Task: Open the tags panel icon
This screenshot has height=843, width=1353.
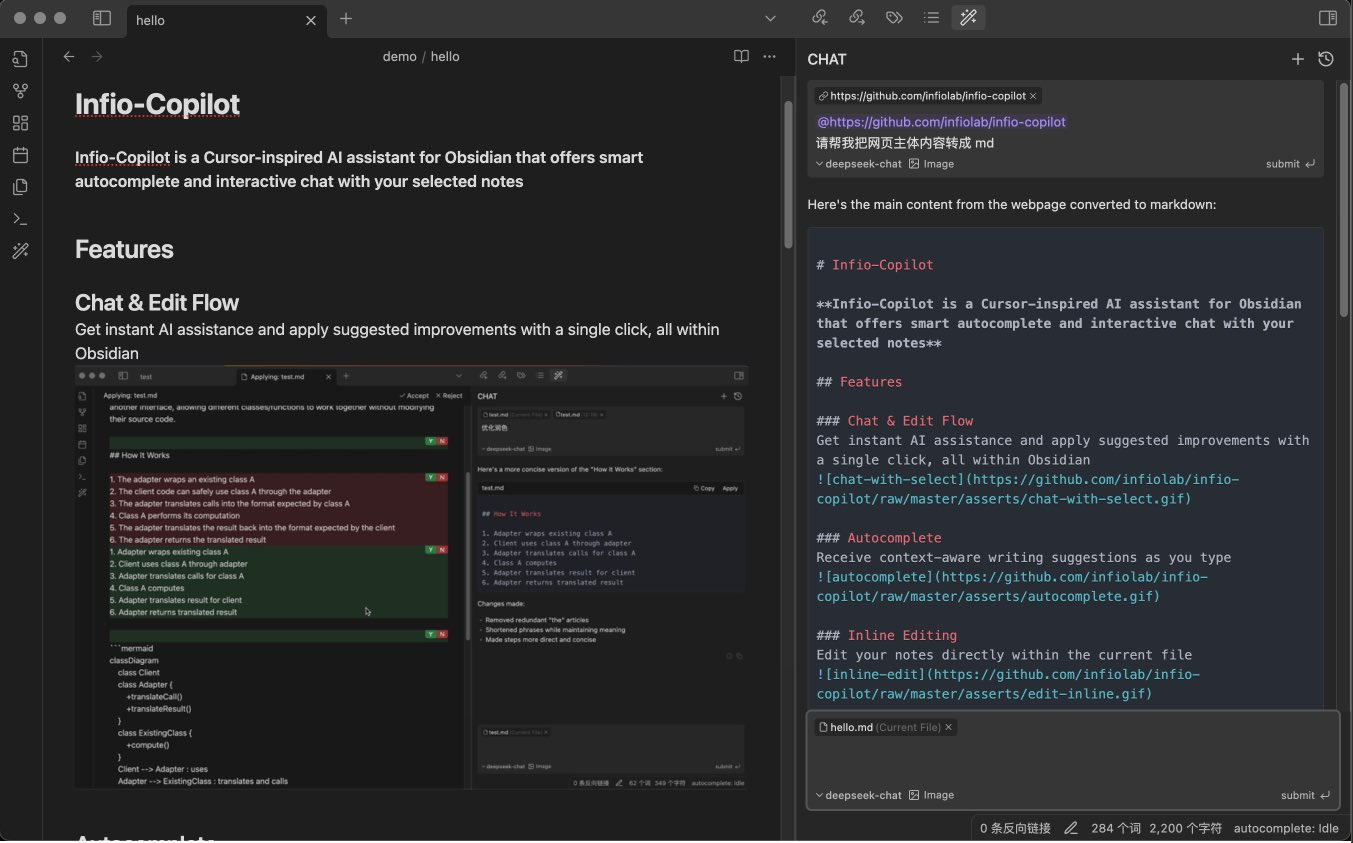Action: pos(894,18)
